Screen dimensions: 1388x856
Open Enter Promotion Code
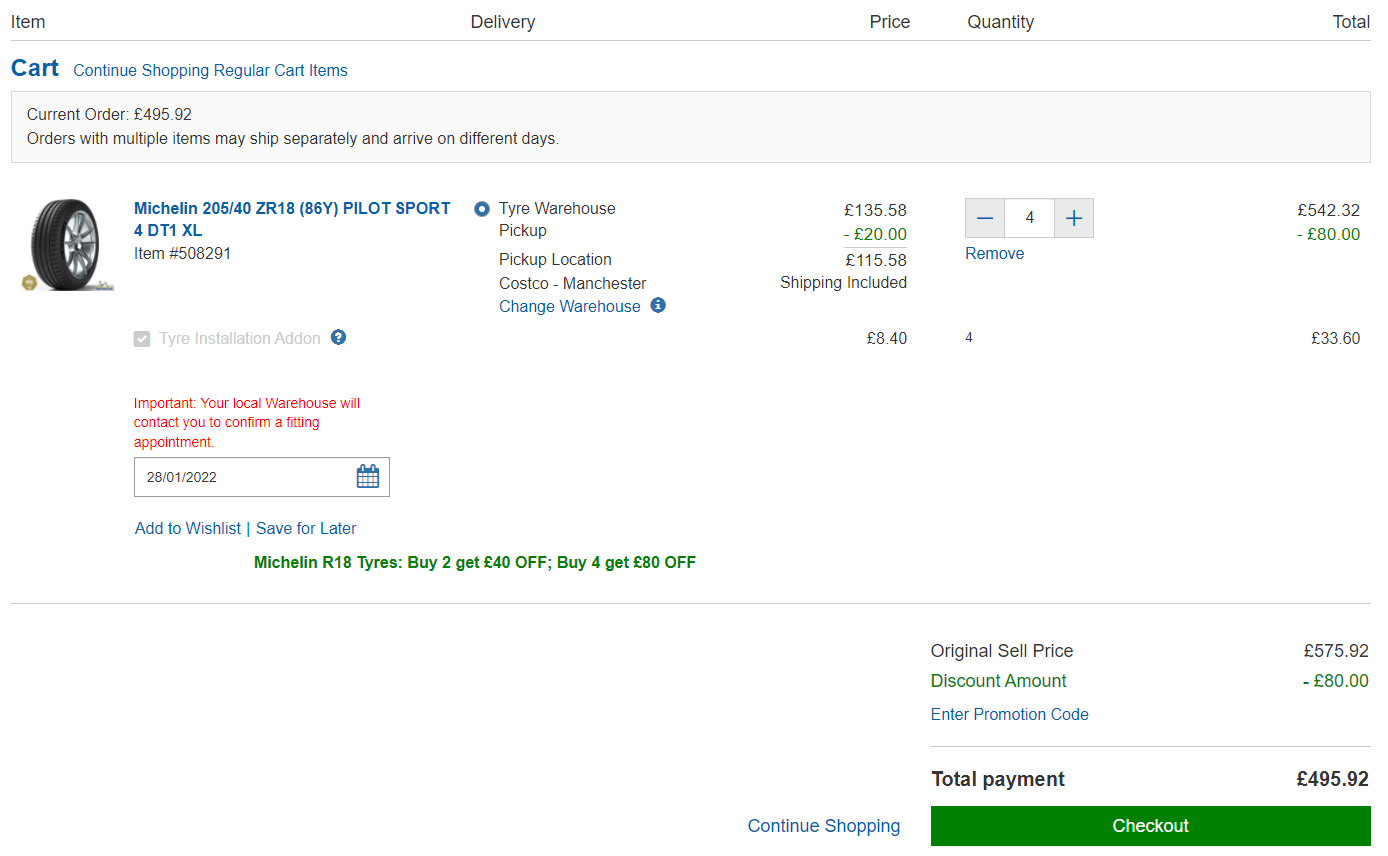(1009, 714)
